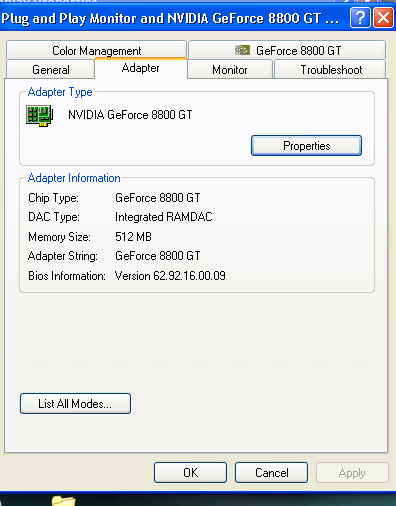This screenshot has height=506, width=396.
Task: Switch to the Color Management tab
Action: click(x=96, y=50)
